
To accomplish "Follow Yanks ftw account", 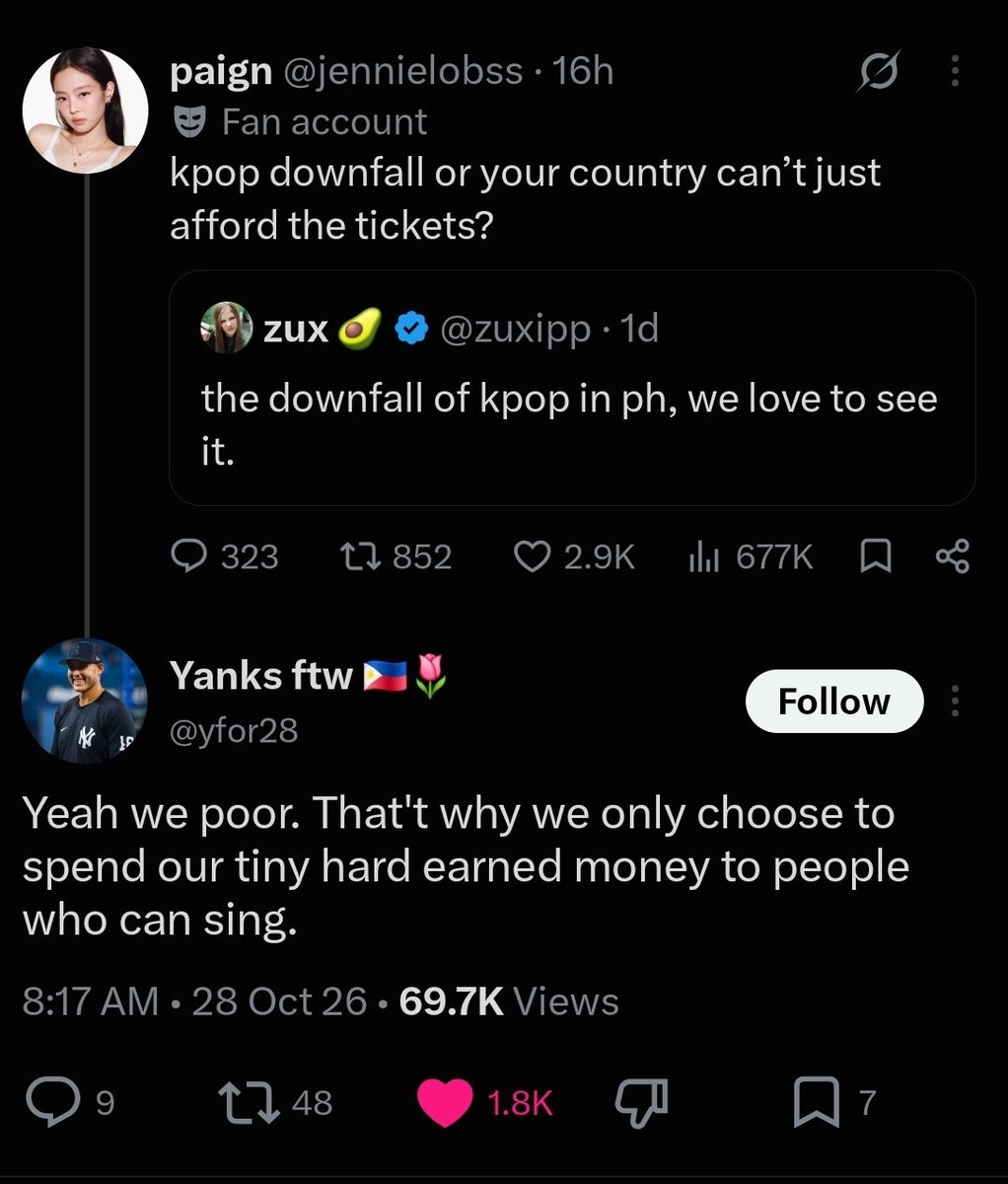I will tap(834, 702).
